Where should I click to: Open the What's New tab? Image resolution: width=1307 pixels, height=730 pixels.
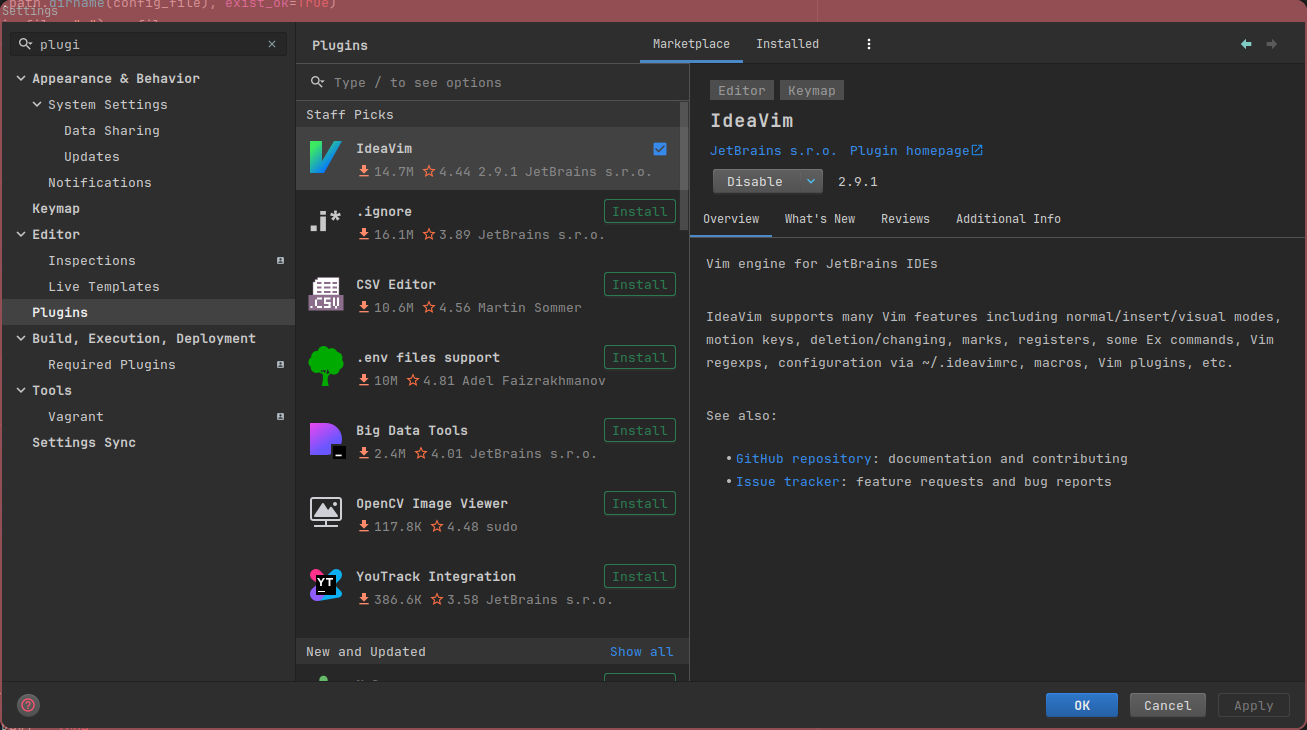click(820, 219)
